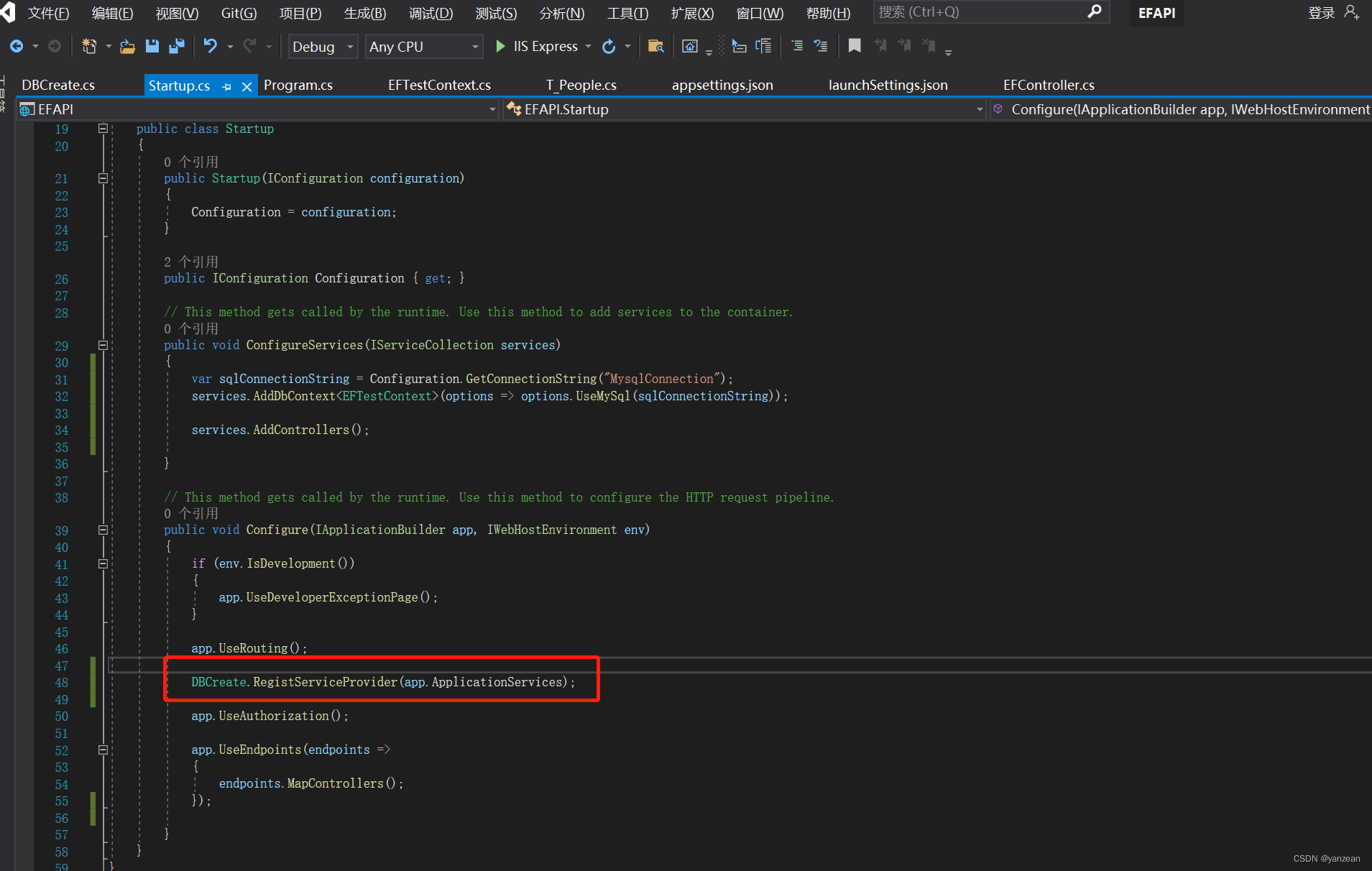Screen dimensions: 1372x871
Task: Click the Find in Files folder icon
Action: pyautogui.click(x=655, y=47)
